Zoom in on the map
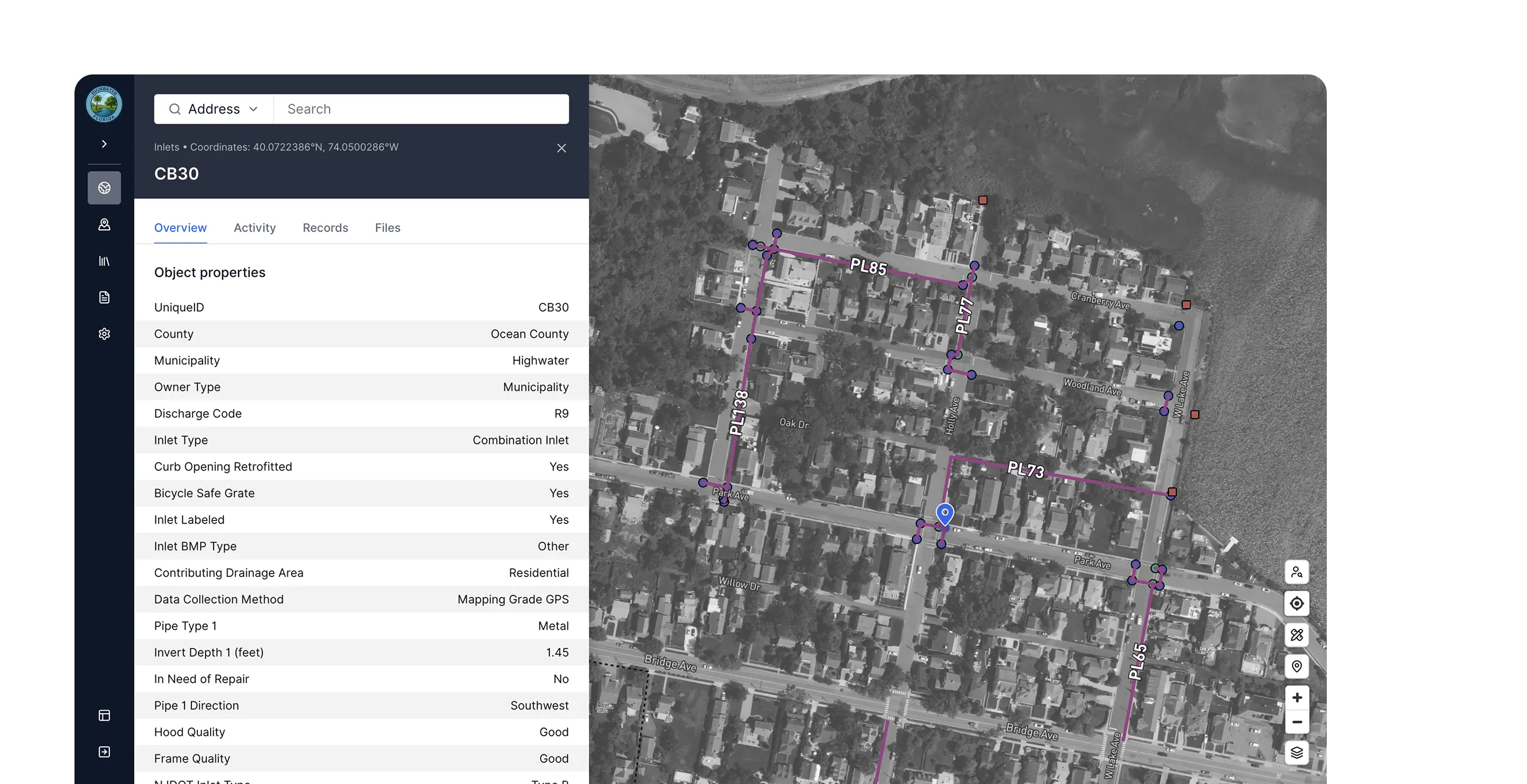 (x=1297, y=697)
